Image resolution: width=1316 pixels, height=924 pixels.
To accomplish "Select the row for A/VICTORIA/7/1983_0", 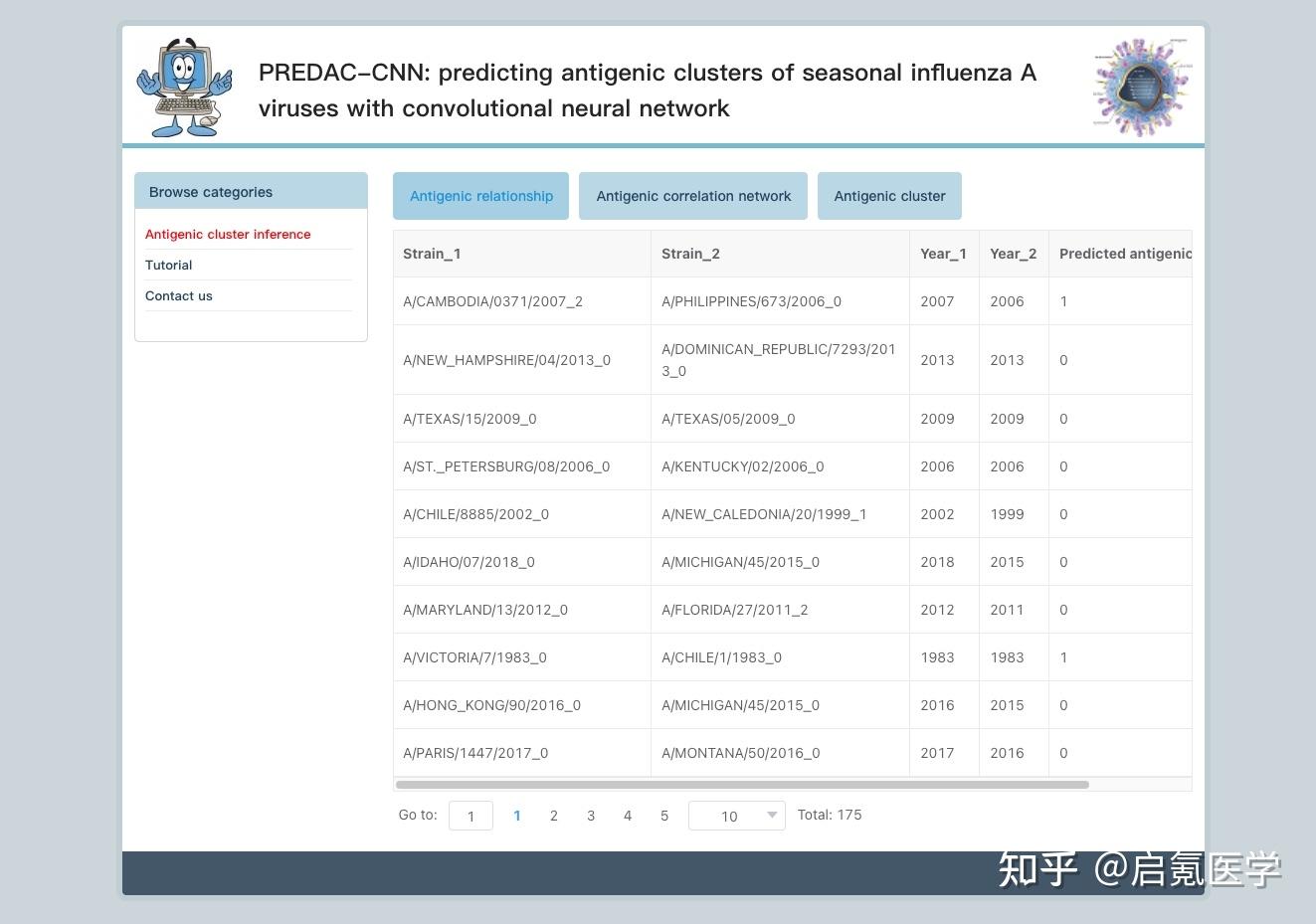I will click(x=696, y=657).
